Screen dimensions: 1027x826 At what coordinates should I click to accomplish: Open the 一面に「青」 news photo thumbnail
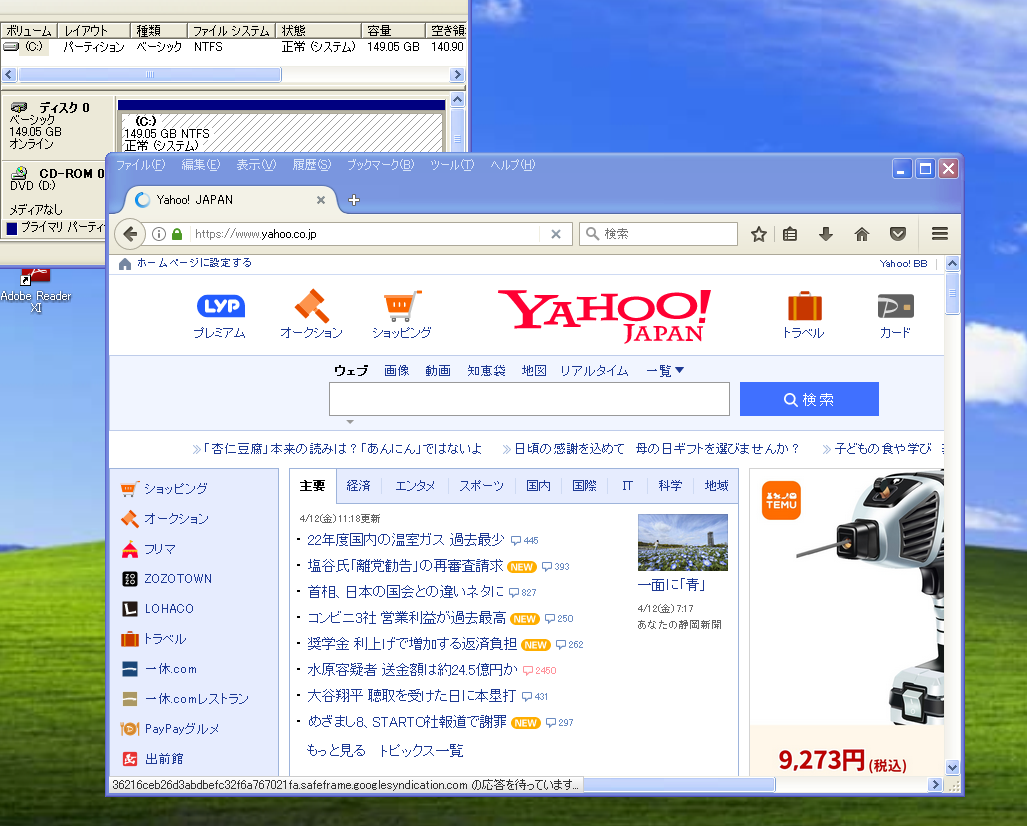click(x=682, y=542)
